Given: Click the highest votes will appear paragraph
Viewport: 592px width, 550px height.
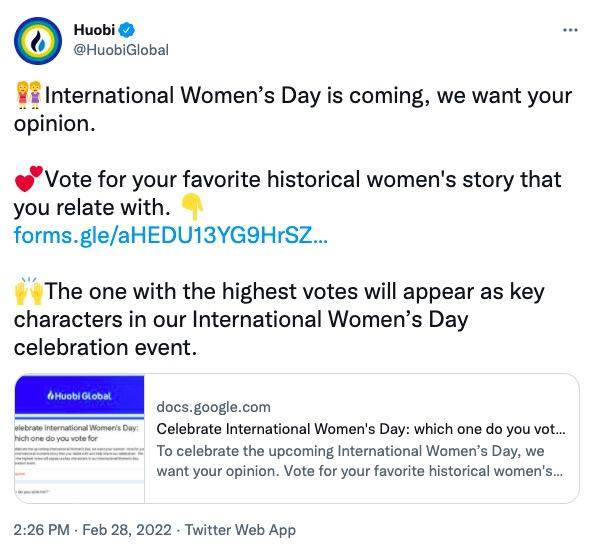Looking at the screenshot, I should [x=279, y=319].
